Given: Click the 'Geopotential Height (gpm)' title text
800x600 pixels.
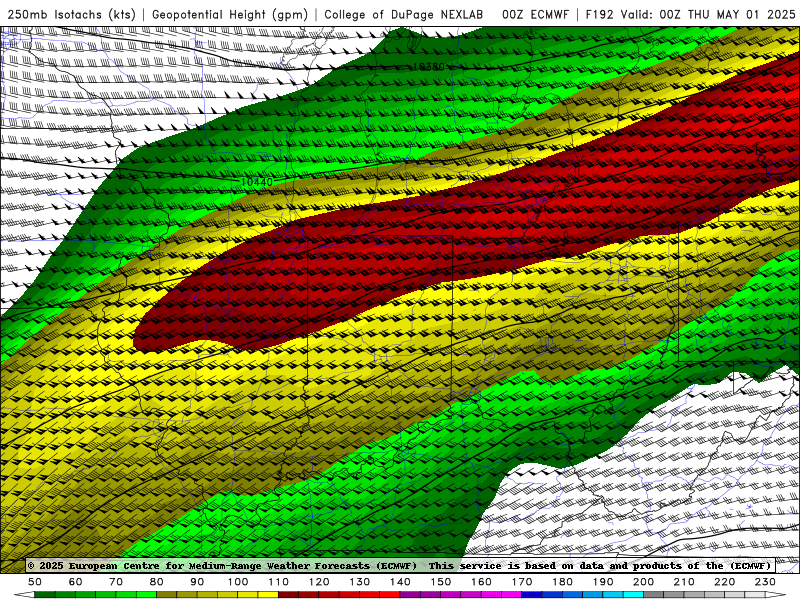Looking at the screenshot, I should click(230, 14).
